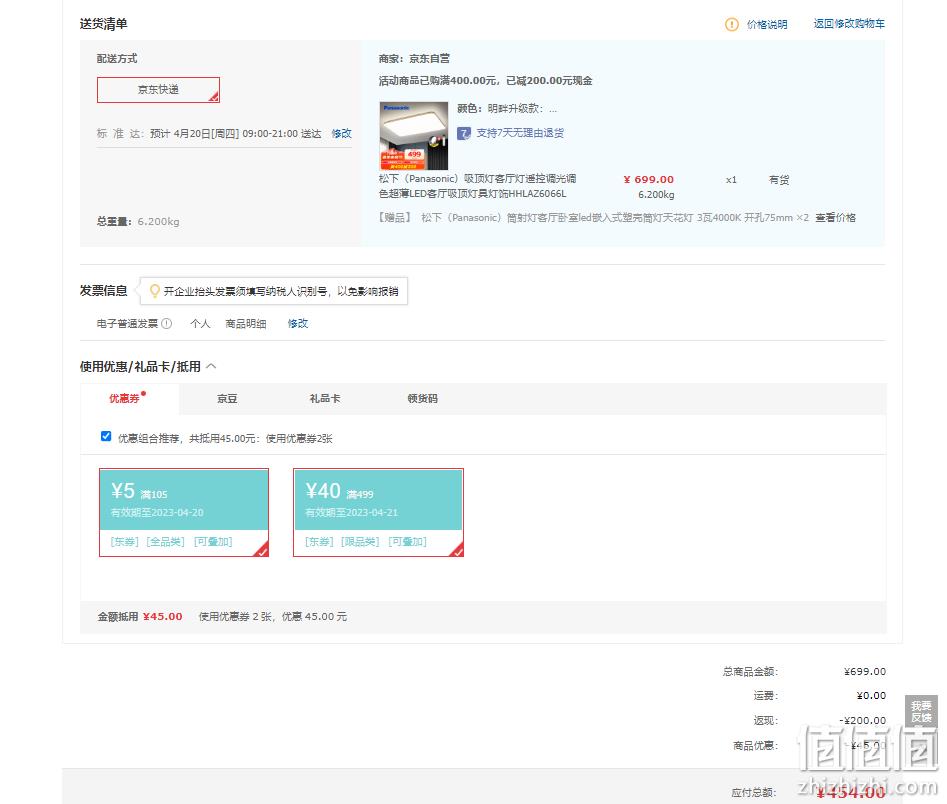Image resolution: width=947 pixels, height=804 pixels.
Task: Click the lightbulb tip icon in 发票信息
Action: click(x=155, y=291)
